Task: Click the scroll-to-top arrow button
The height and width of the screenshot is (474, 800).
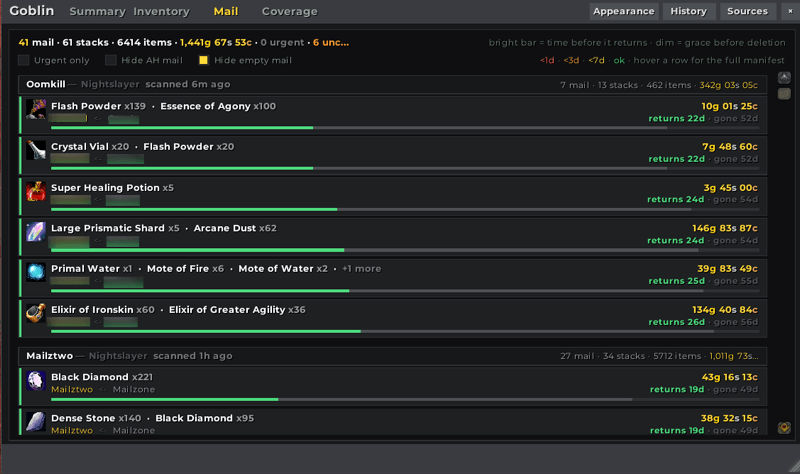Action: pos(784,78)
